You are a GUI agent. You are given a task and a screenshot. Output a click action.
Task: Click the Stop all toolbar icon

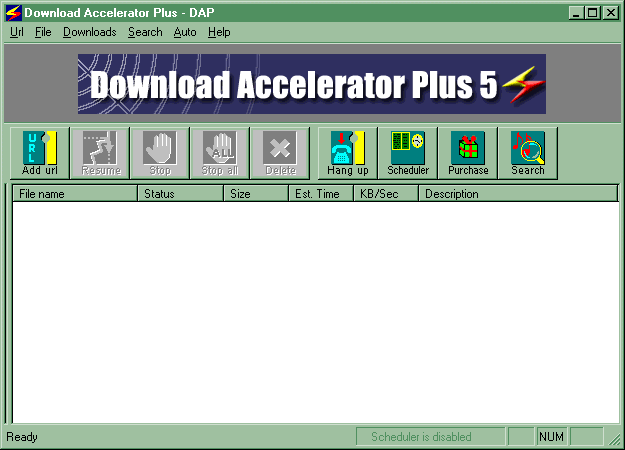[x=220, y=153]
